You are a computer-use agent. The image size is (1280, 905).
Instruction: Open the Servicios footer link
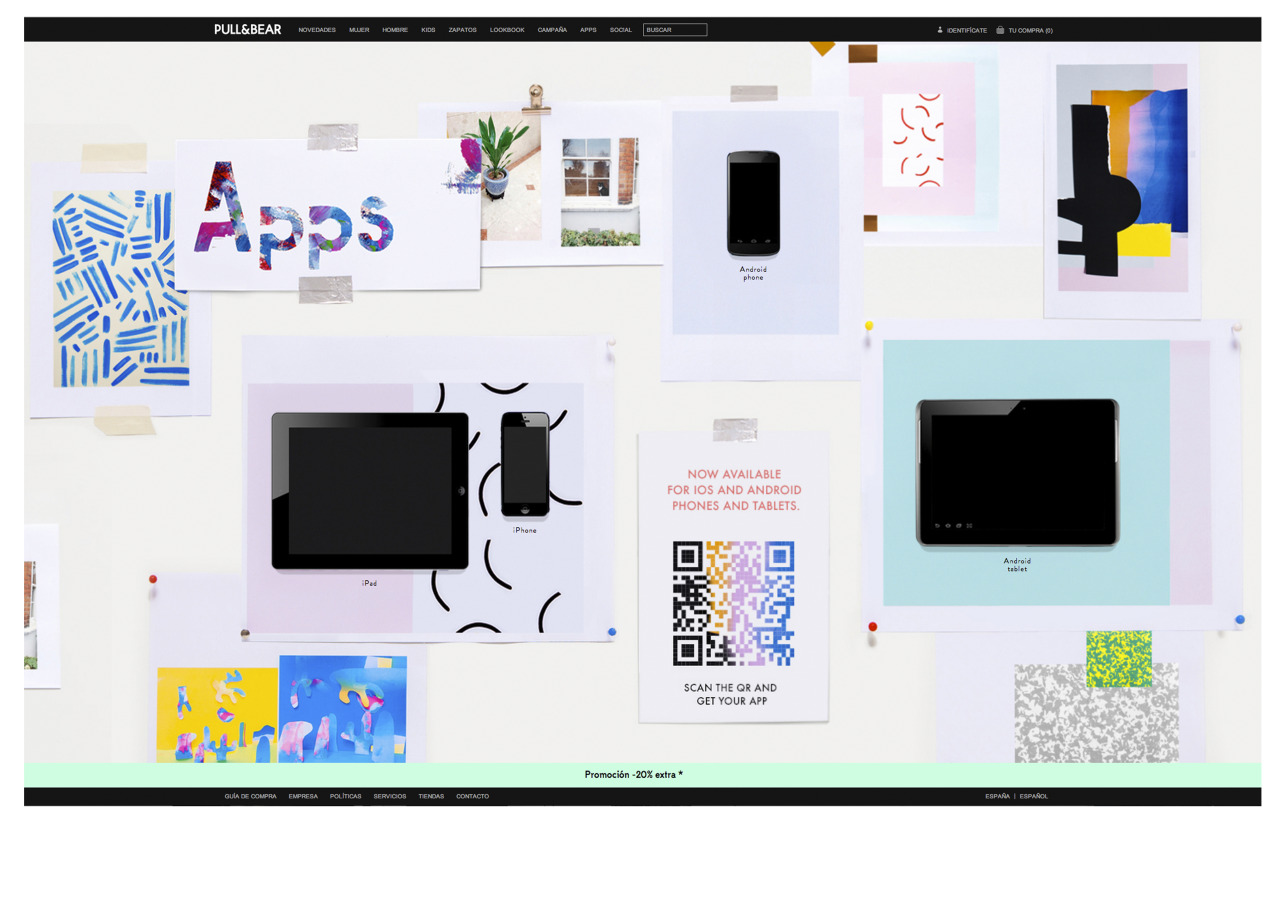390,797
